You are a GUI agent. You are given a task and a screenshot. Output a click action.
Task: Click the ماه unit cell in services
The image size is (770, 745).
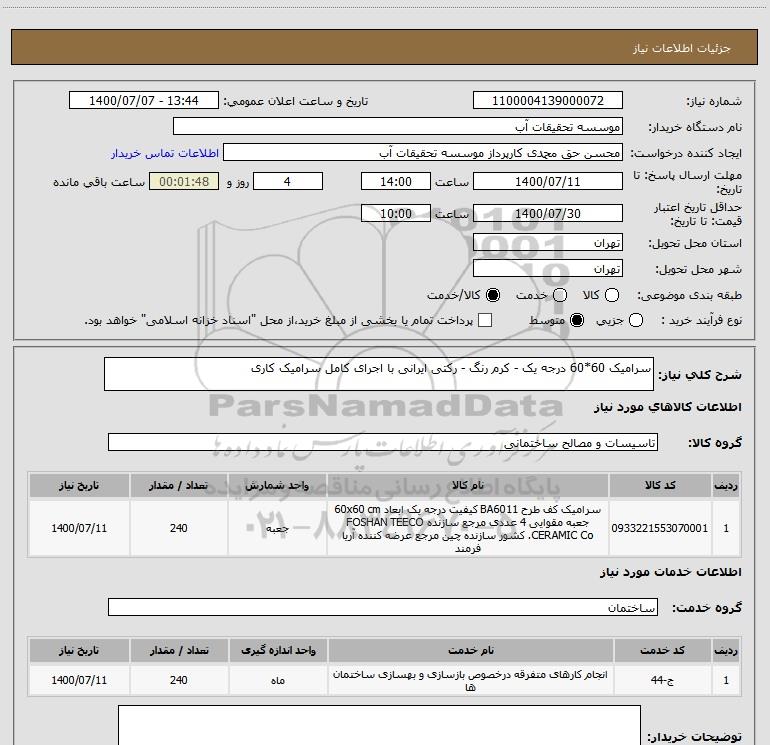coord(278,681)
